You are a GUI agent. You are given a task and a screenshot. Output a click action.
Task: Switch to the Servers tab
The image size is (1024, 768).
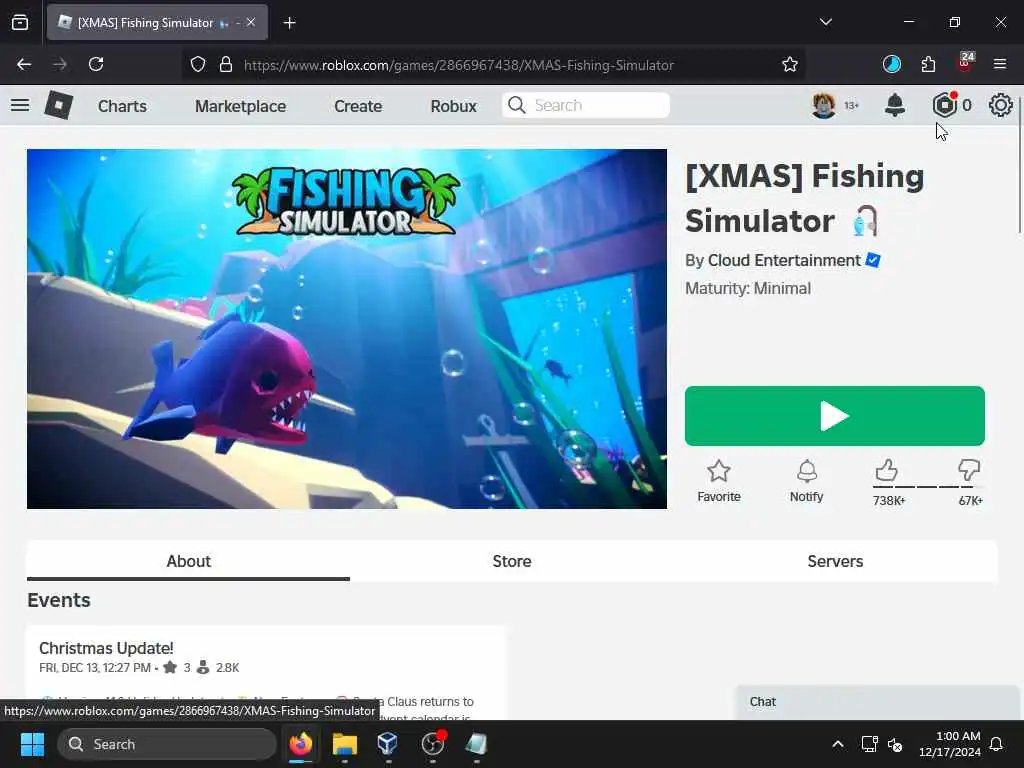(835, 561)
